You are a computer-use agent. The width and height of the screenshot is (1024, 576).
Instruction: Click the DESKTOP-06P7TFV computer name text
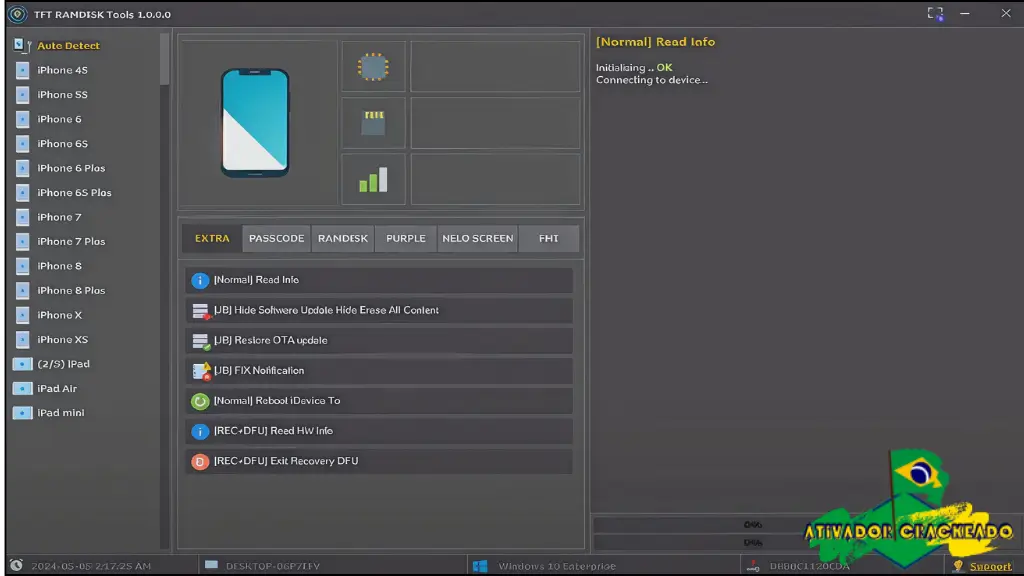click(x=272, y=566)
